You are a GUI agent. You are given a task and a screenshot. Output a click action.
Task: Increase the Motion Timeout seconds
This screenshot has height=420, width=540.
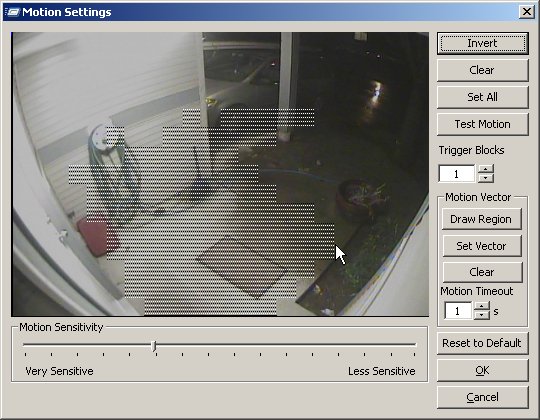point(481,306)
